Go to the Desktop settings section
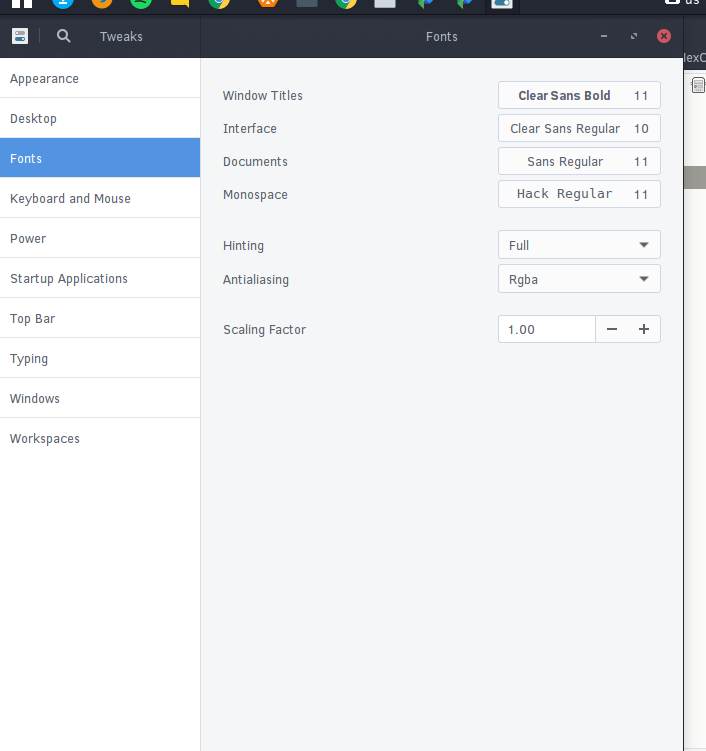 (100, 118)
